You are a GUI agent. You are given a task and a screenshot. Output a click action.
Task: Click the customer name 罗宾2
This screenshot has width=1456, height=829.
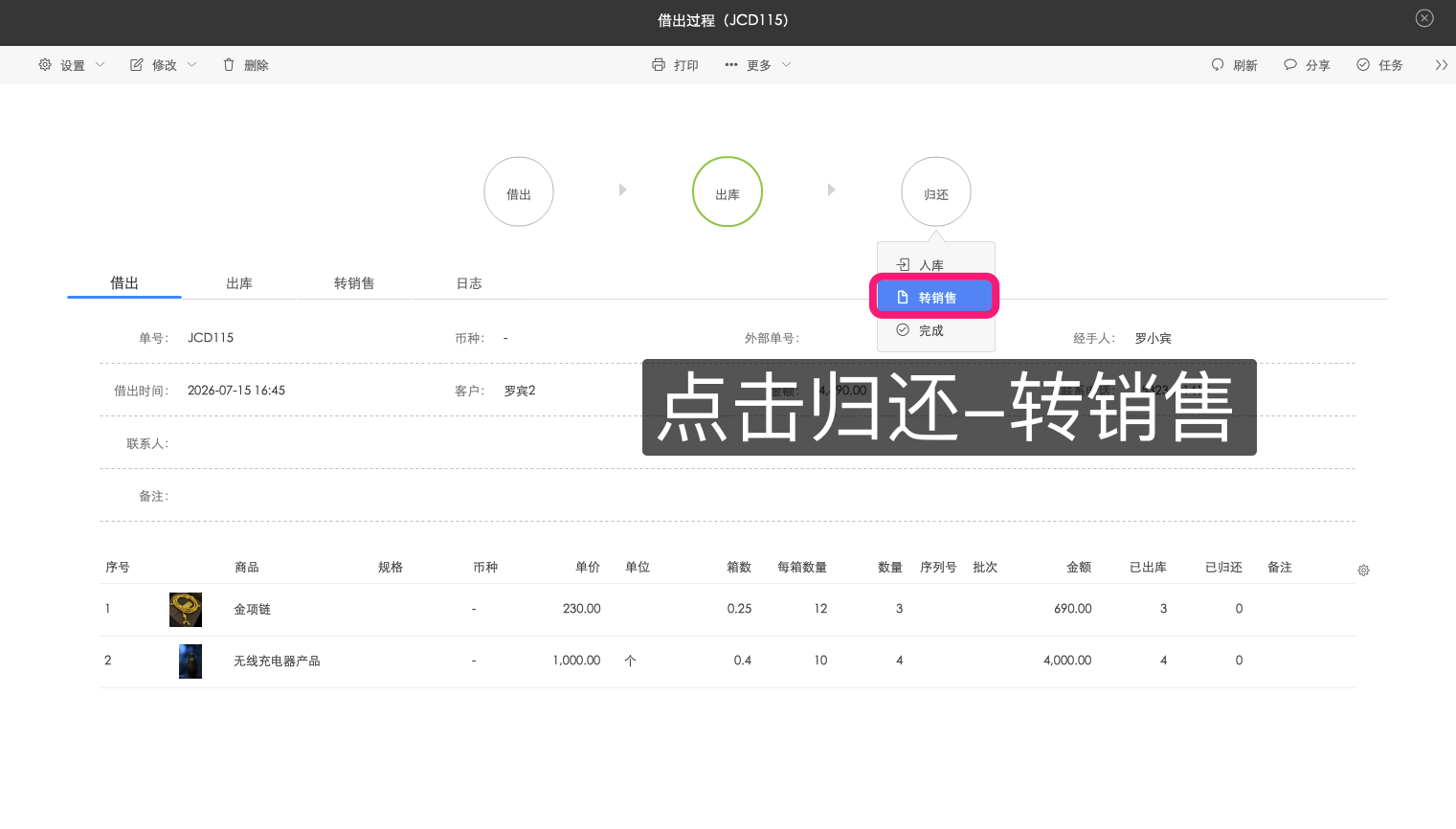coord(520,391)
